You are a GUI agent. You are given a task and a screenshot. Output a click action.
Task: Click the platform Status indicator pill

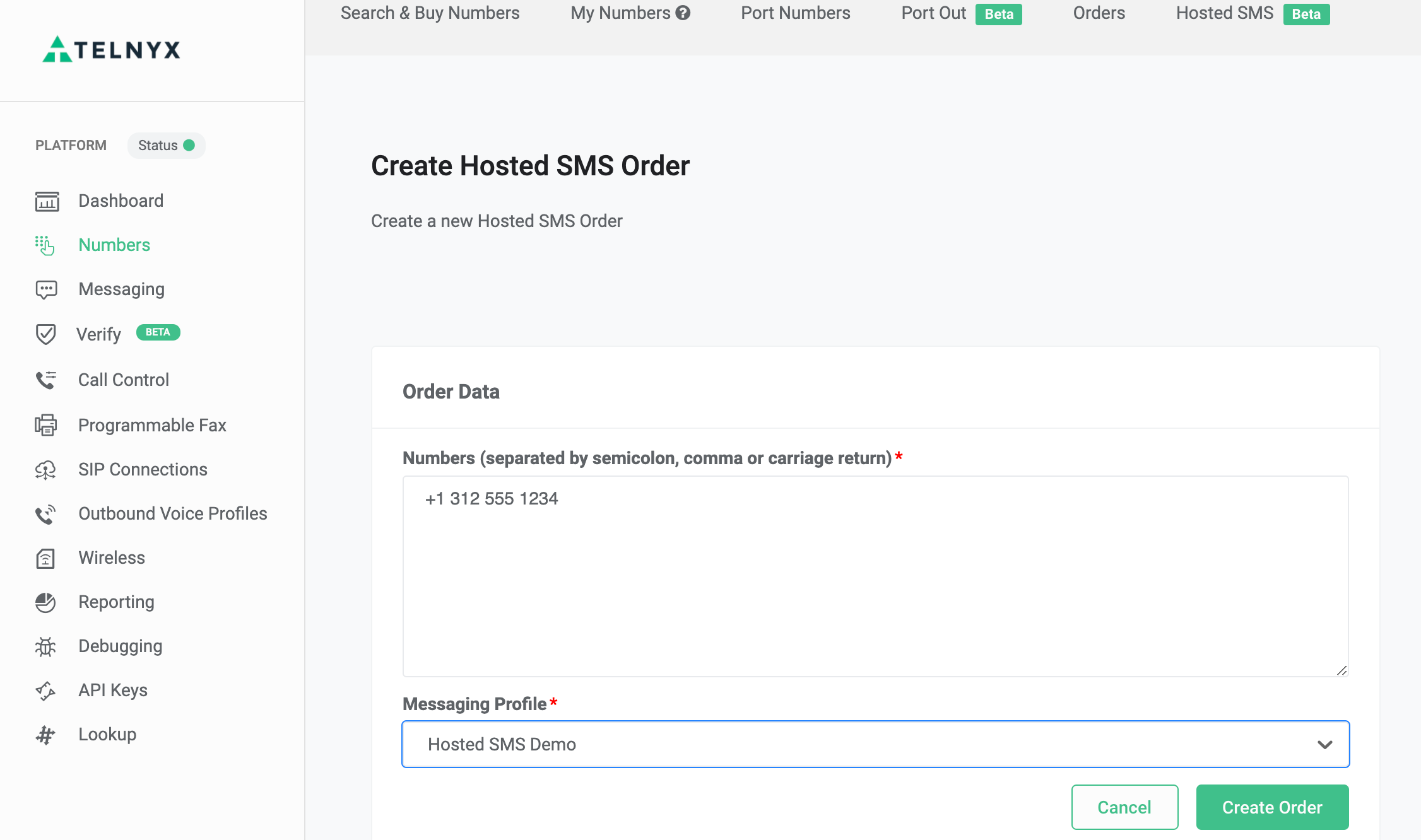click(x=166, y=146)
